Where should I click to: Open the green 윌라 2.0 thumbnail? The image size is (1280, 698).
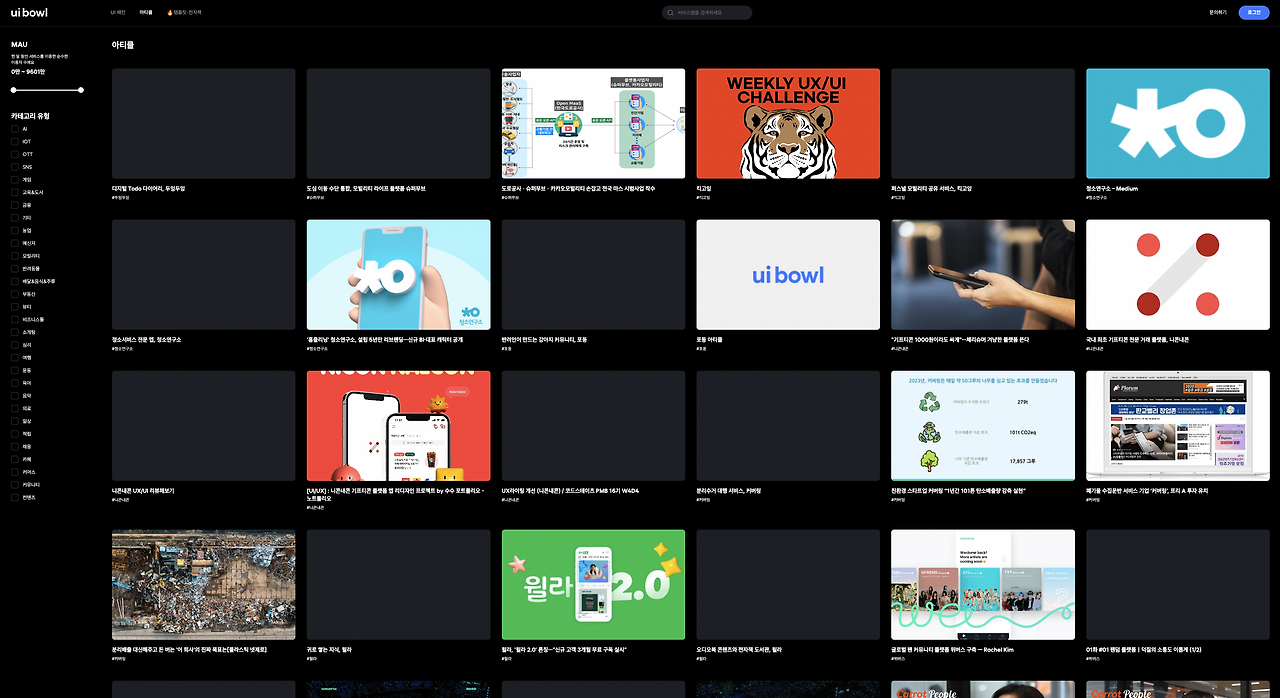pyautogui.click(x=593, y=585)
